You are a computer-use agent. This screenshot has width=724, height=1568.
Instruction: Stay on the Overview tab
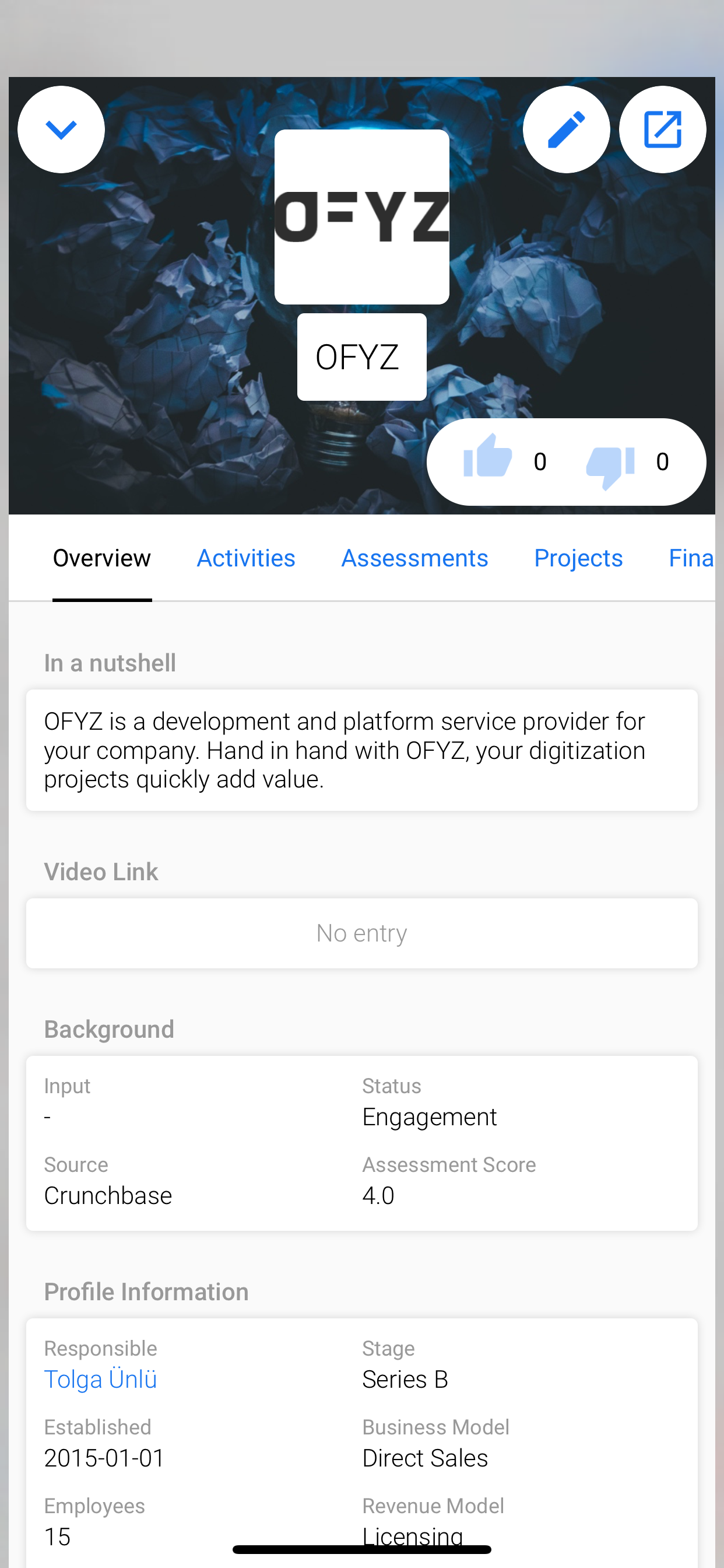point(101,558)
